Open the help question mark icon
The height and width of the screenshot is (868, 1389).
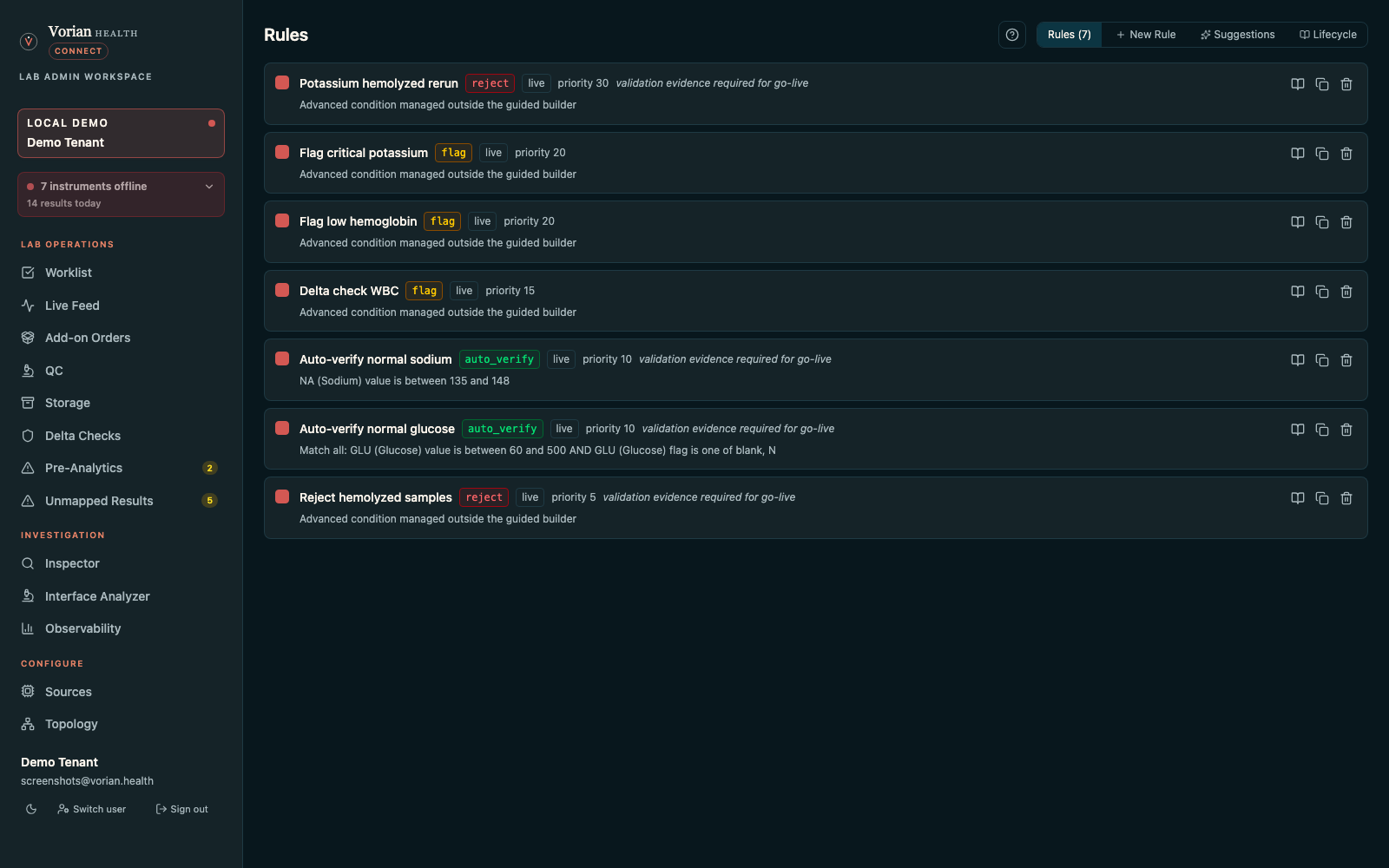point(1012,35)
